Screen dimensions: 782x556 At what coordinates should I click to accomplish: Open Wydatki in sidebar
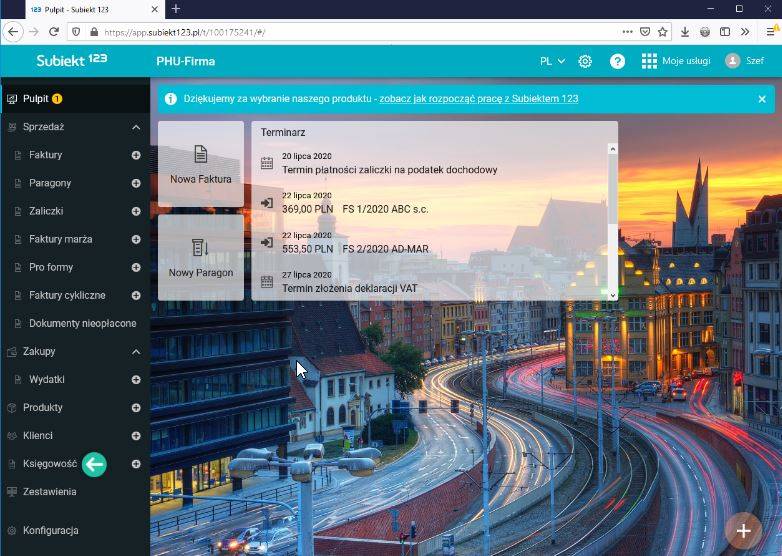click(46, 379)
